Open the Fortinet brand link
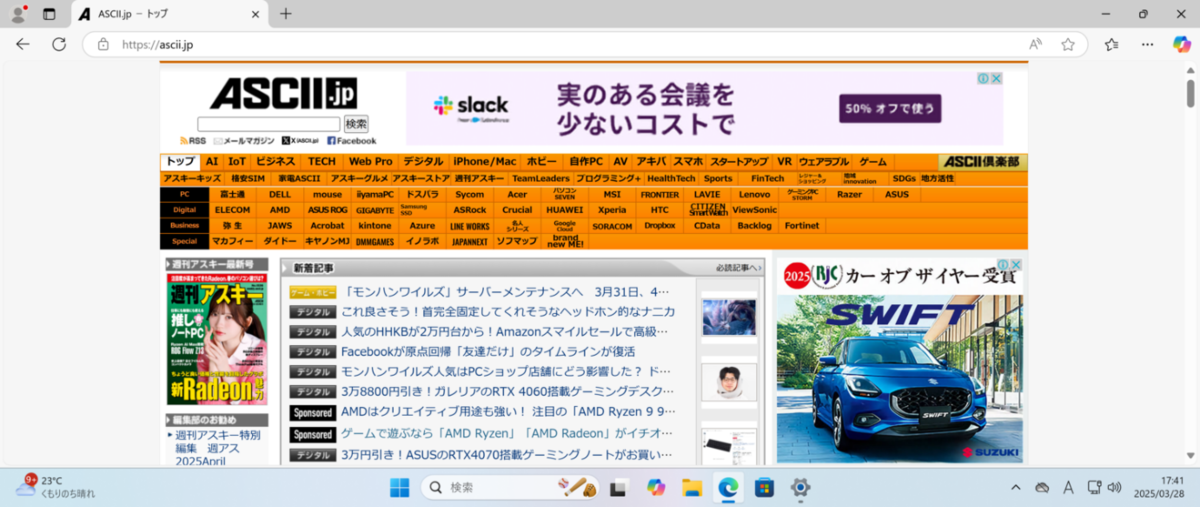 (x=802, y=226)
